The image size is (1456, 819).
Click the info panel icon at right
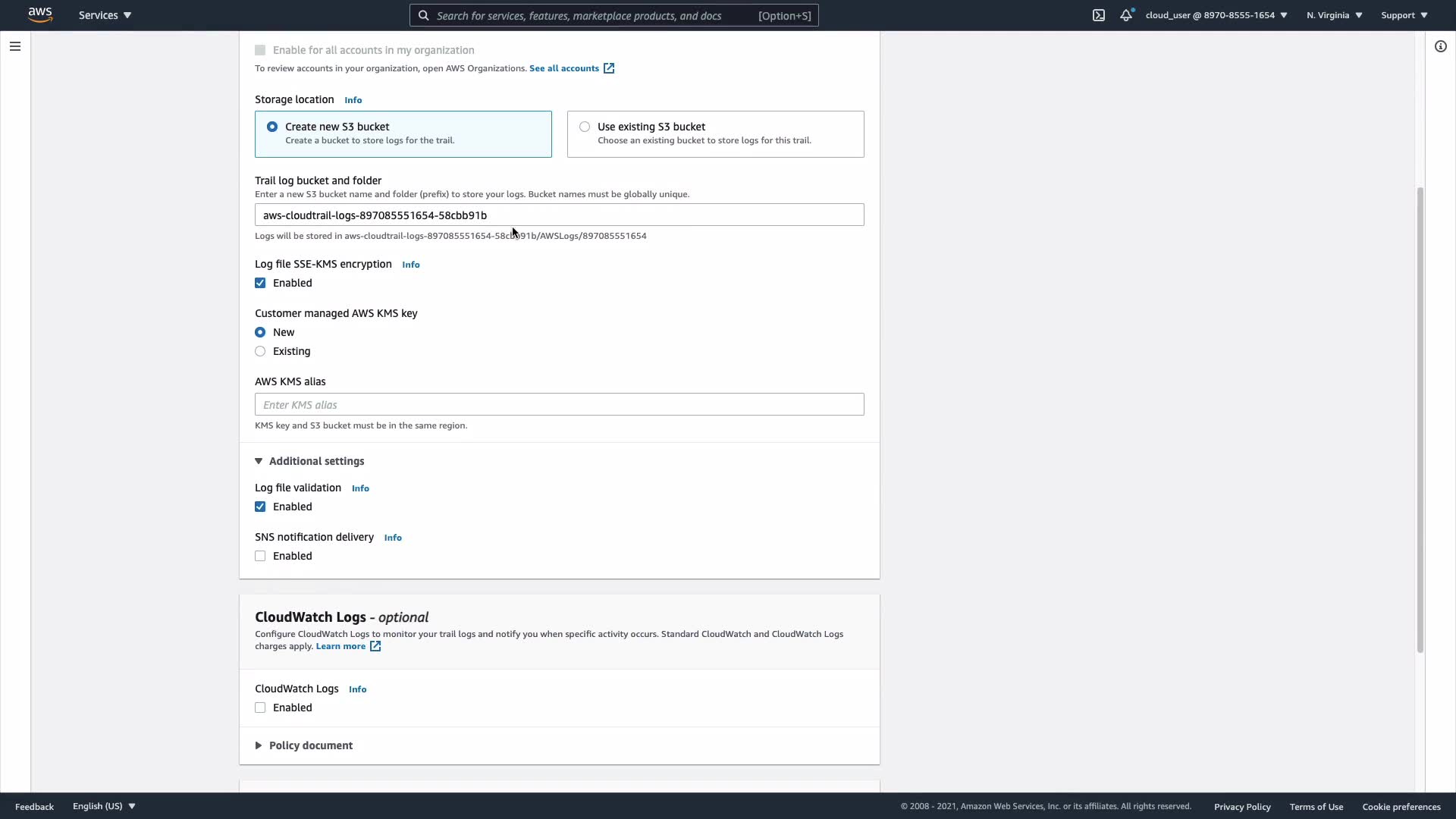pyautogui.click(x=1440, y=46)
